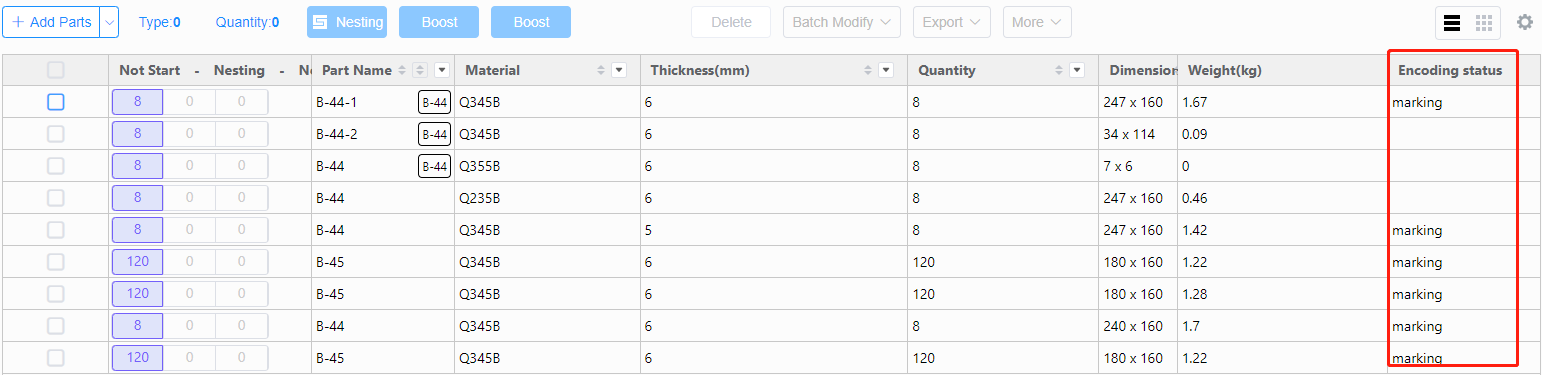Expand the Add Parts dropdown arrow

click(x=110, y=22)
